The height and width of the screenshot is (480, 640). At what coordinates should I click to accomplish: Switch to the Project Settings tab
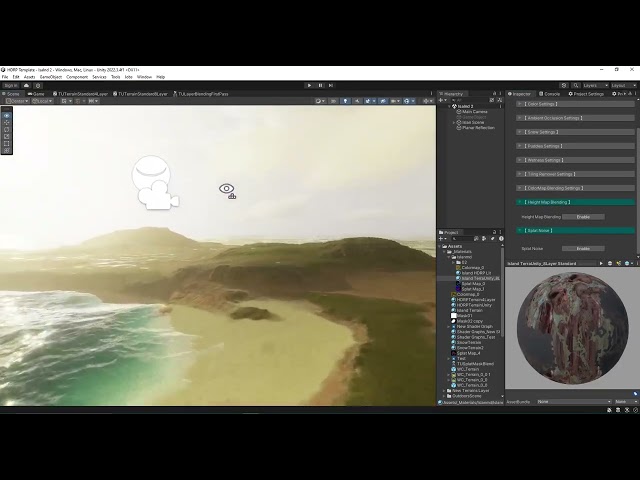pyautogui.click(x=586, y=94)
